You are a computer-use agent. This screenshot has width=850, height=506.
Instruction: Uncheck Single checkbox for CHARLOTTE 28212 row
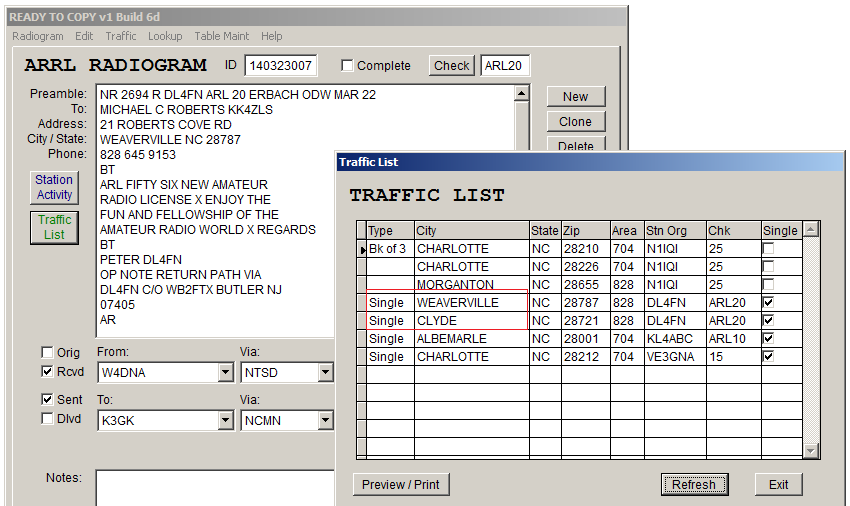[768, 356]
